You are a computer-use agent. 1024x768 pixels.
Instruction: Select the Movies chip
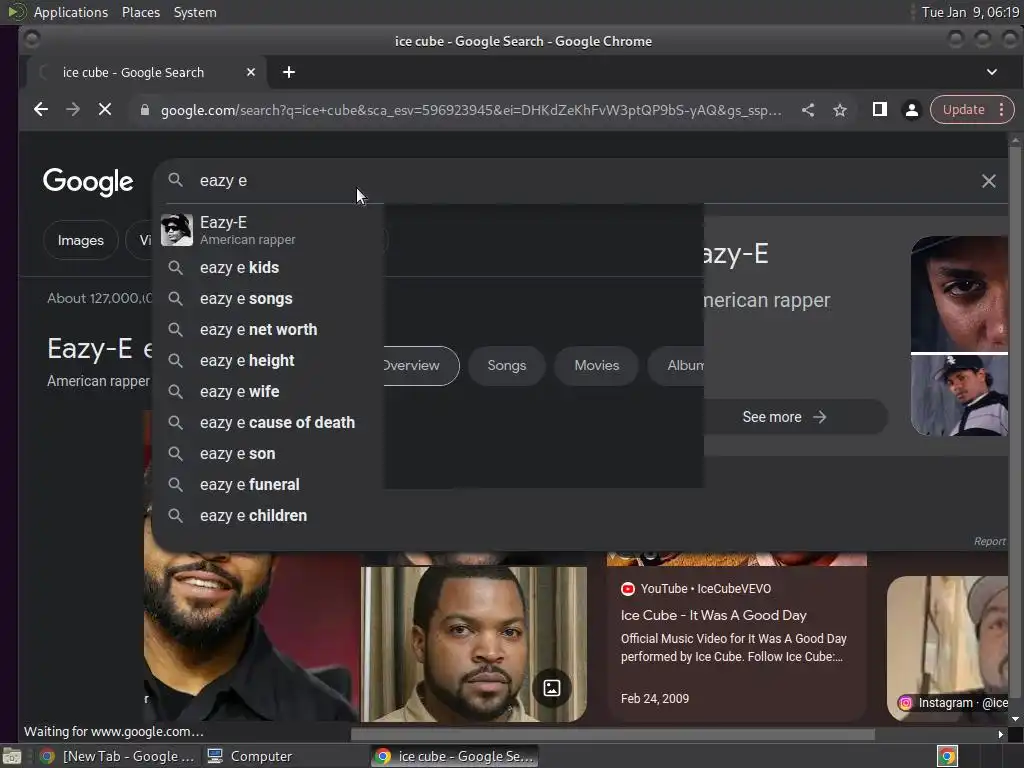click(x=596, y=366)
